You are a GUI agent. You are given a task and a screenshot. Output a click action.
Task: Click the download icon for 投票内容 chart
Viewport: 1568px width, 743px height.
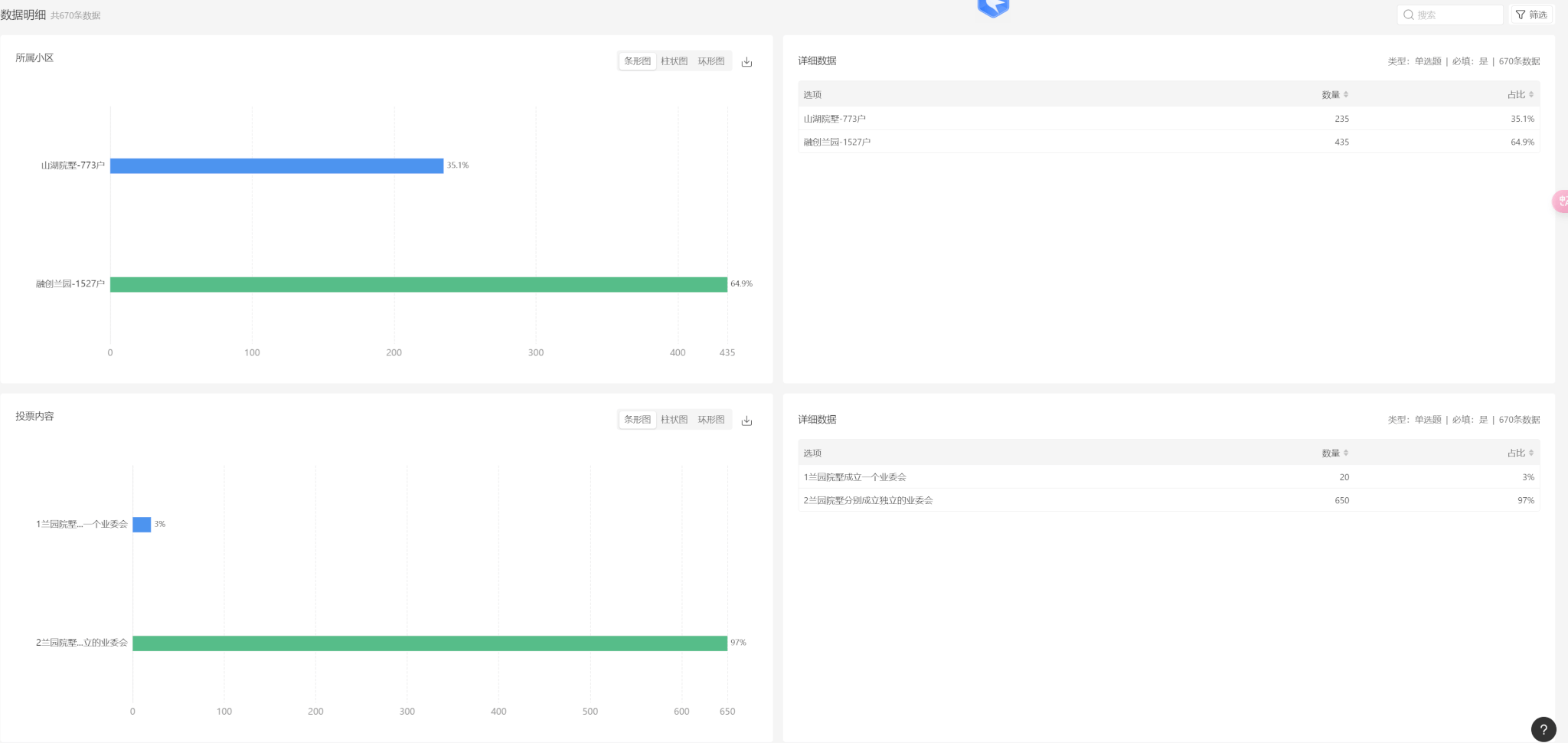click(746, 421)
